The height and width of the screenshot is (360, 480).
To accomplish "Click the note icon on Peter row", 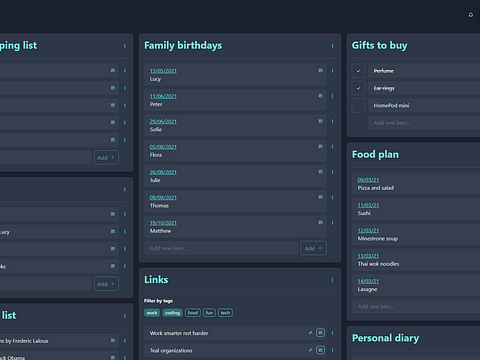I will [x=320, y=96].
